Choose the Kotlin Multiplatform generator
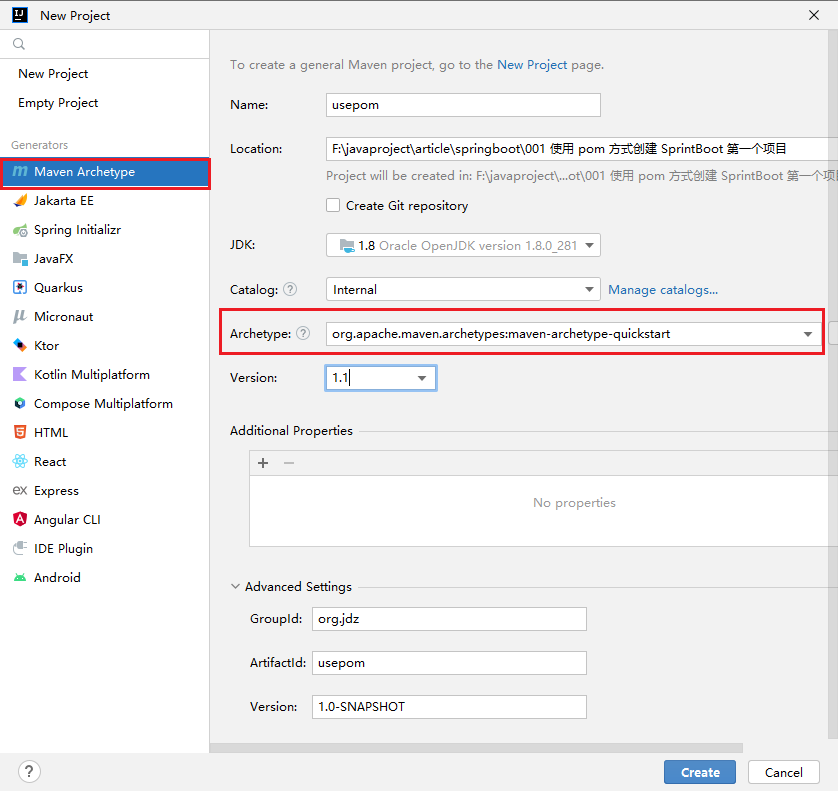The width and height of the screenshot is (838, 791). click(x=105, y=375)
